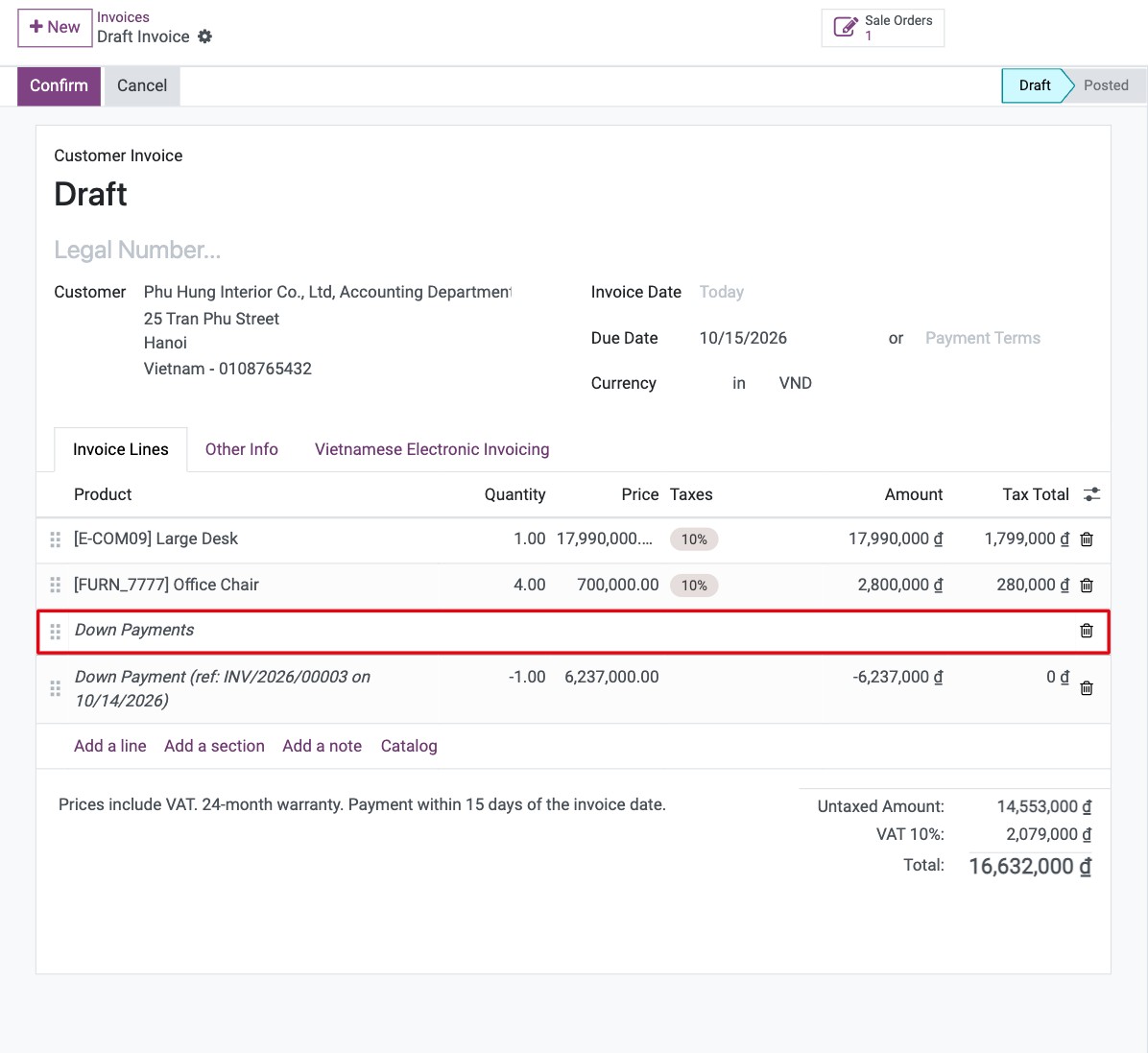Screen dimensions: 1148x1053
Task: Add a note to invoice lines
Action: click(x=323, y=746)
